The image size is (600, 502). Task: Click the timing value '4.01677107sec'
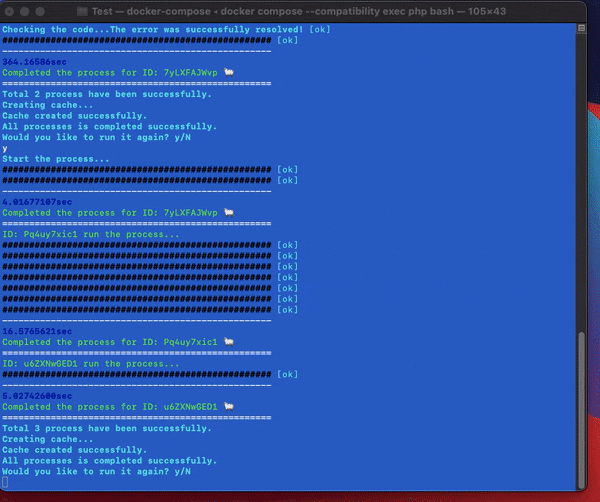pyautogui.click(x=37, y=202)
